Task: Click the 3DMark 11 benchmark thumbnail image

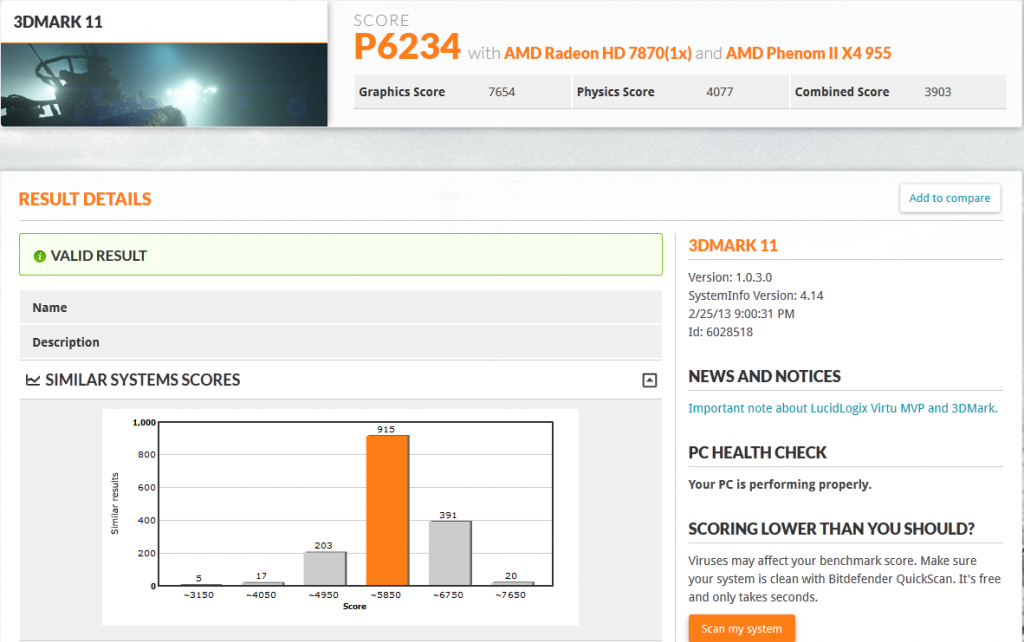Action: (x=164, y=85)
